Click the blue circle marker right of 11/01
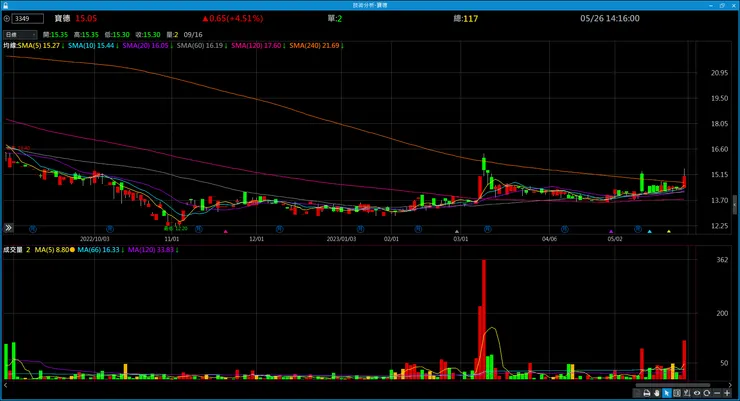 pos(199,229)
